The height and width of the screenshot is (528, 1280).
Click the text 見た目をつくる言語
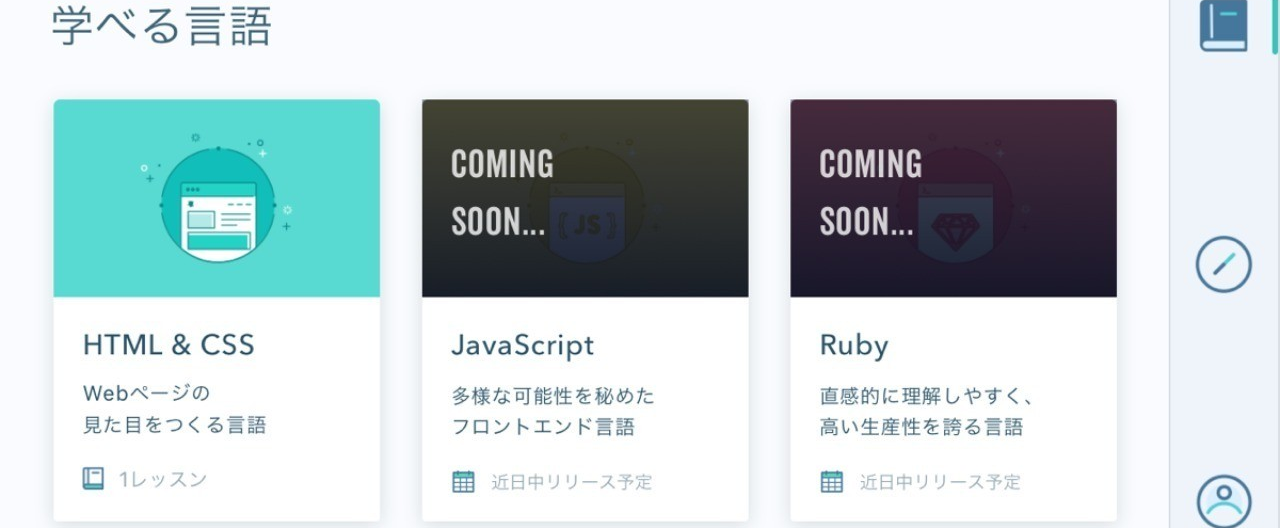[174, 425]
